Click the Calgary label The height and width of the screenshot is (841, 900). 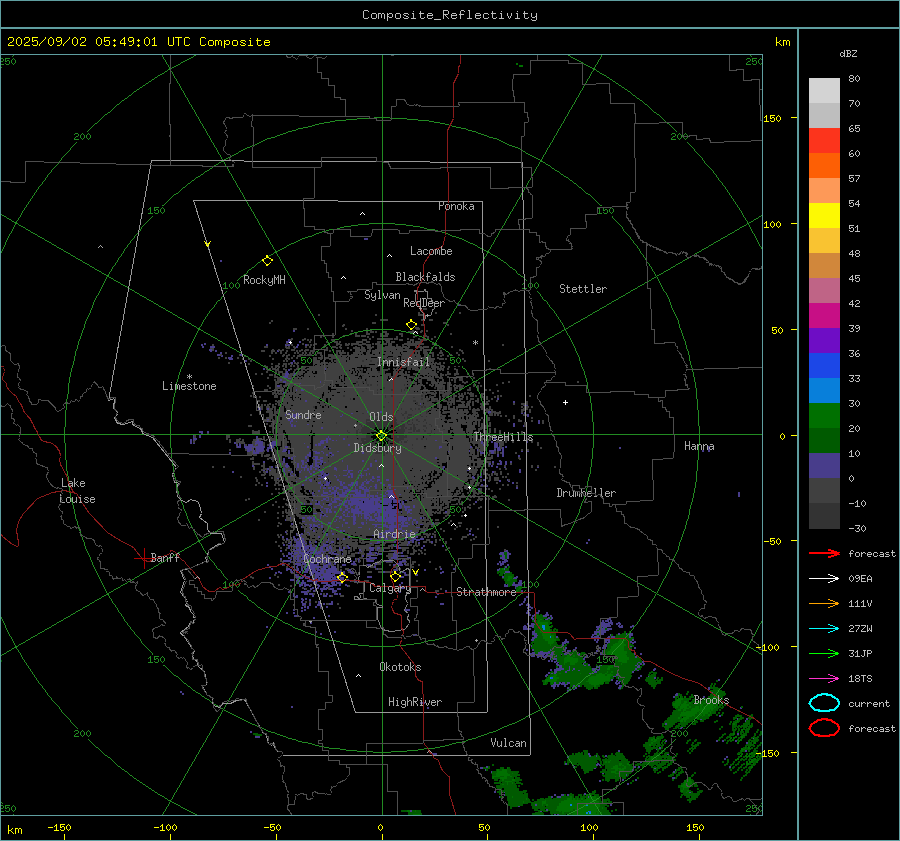click(390, 588)
